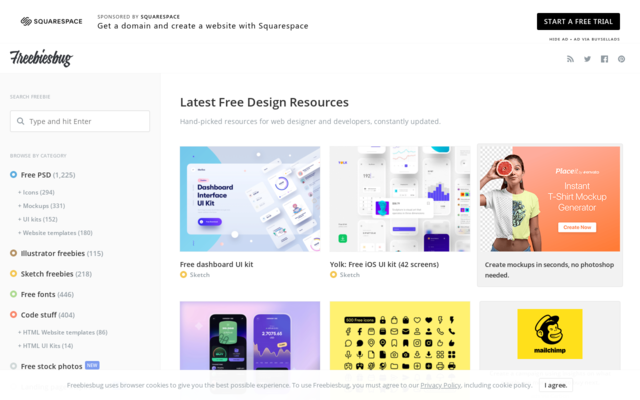Click the yellow circle beside Sketch freebies
The width and height of the screenshot is (640, 400).
click(x=13, y=273)
